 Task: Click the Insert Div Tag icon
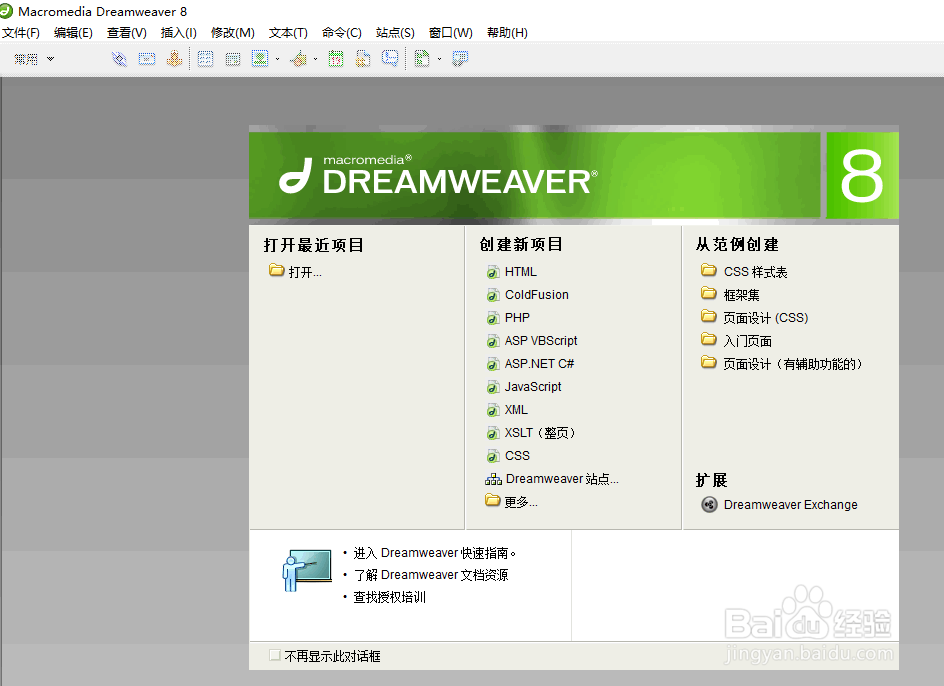pyautogui.click(x=232, y=59)
